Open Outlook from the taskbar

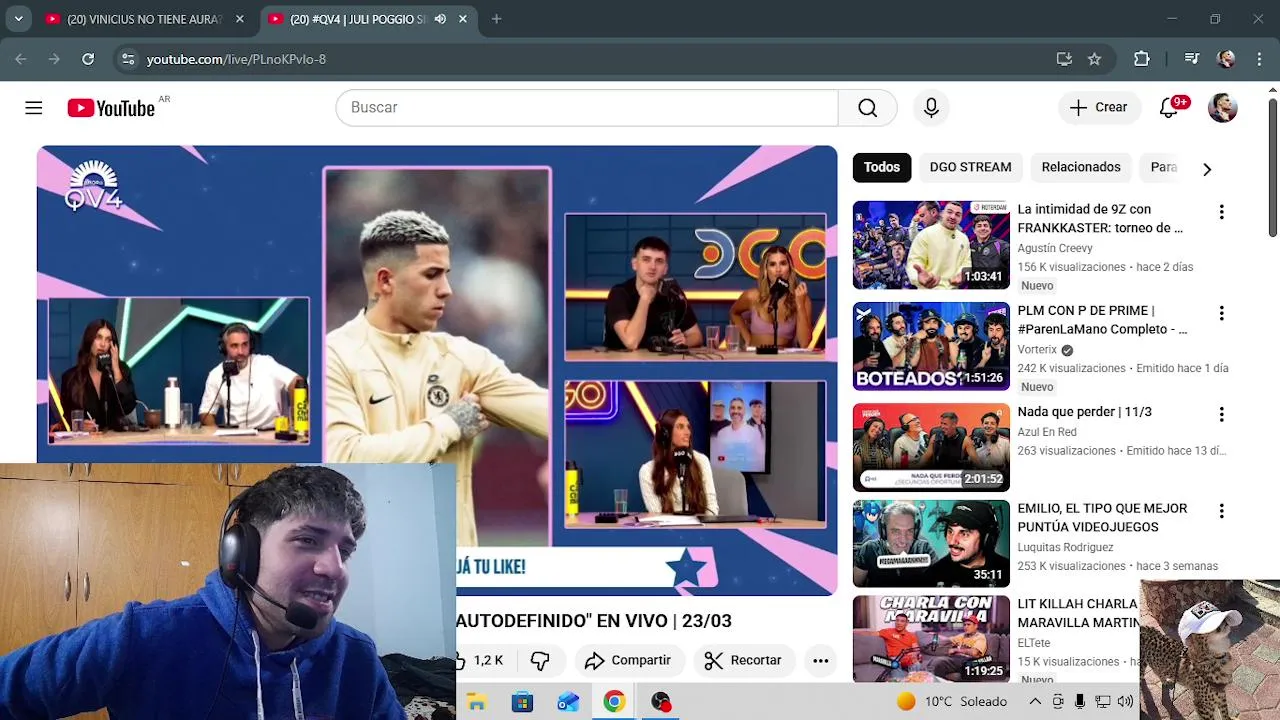pos(568,702)
